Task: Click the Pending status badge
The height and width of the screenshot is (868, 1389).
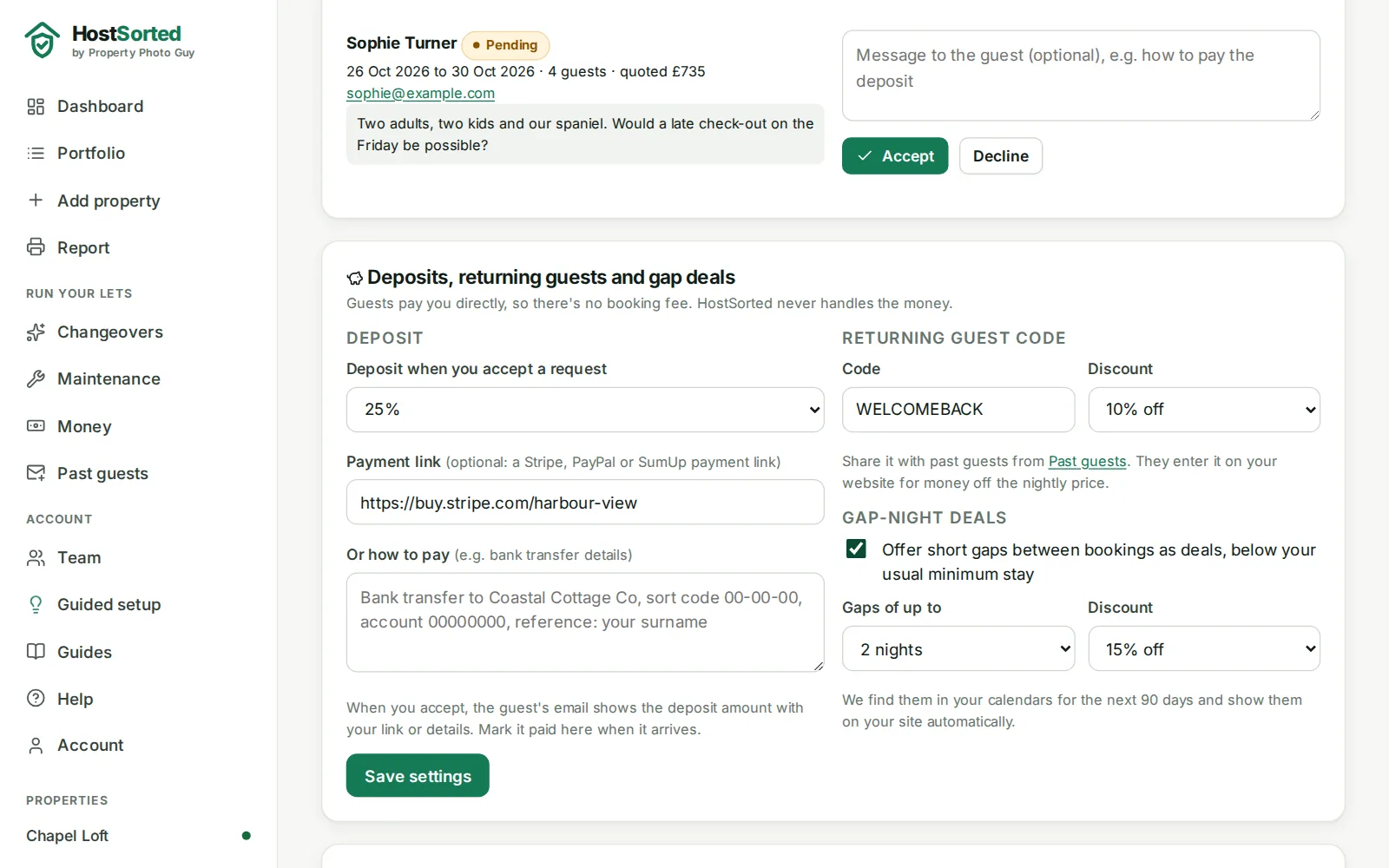Action: (x=505, y=45)
